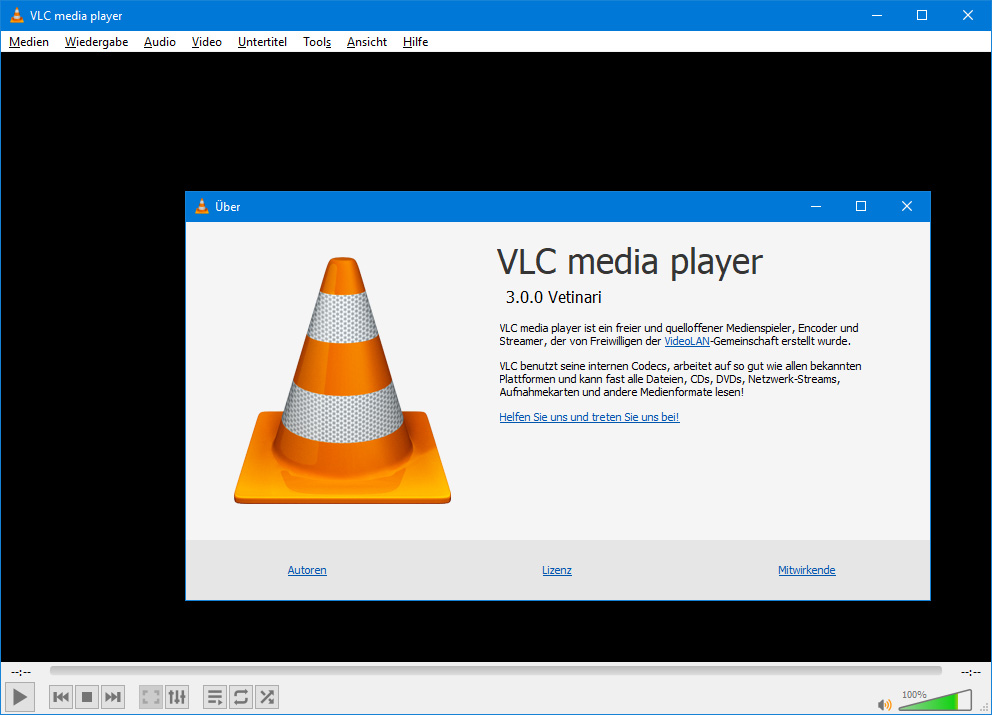Viewport: 992px width, 715px height.
Task: Open the Lizenz link
Action: (557, 570)
